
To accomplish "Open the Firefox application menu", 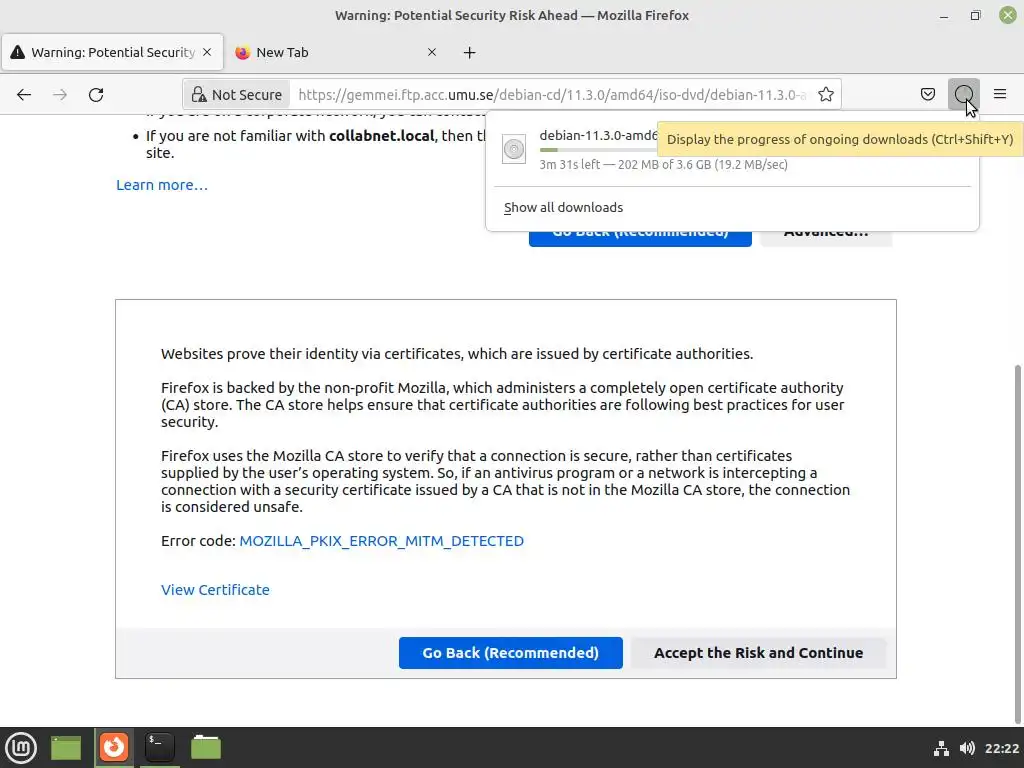I will (x=1000, y=94).
